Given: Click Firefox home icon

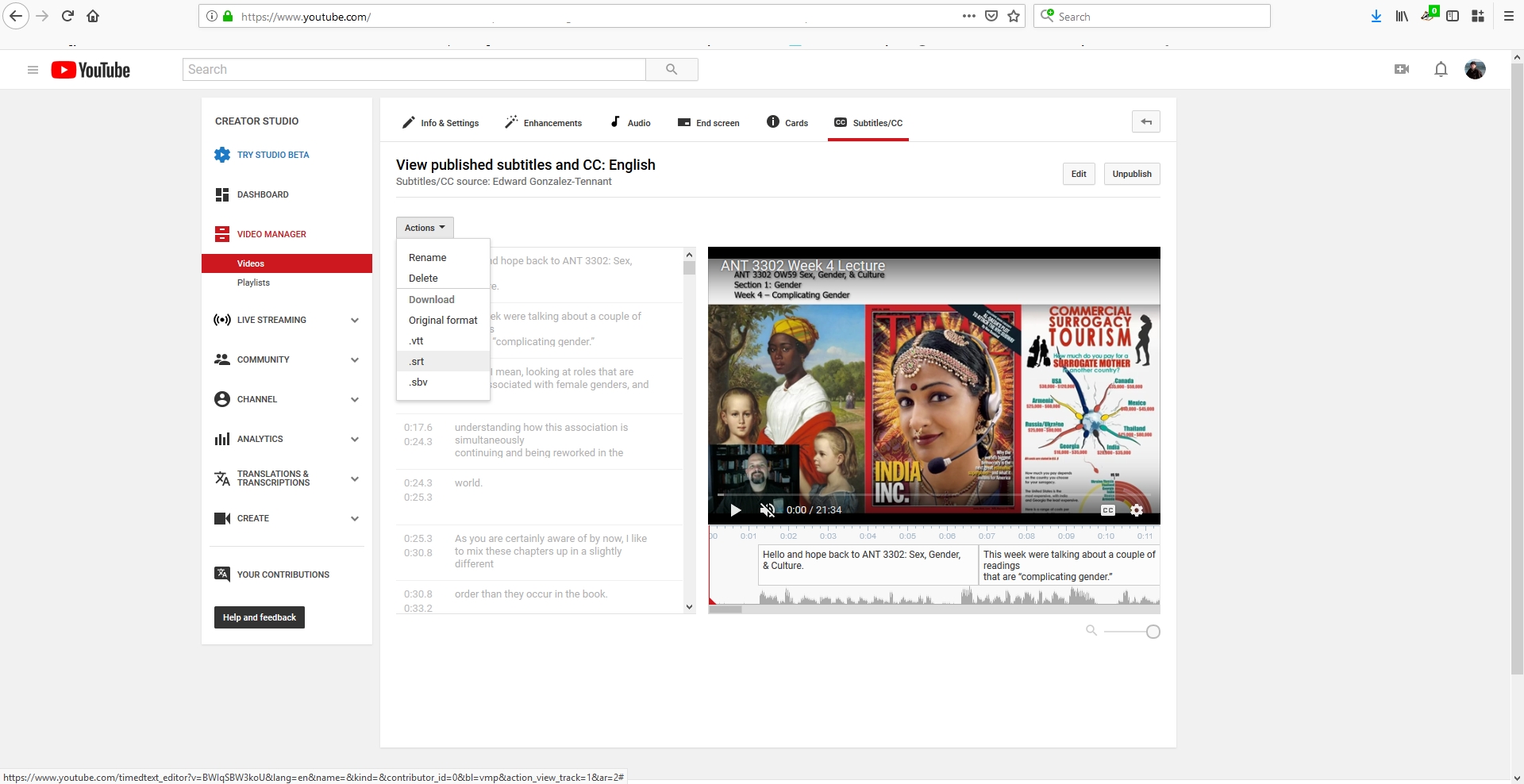Looking at the screenshot, I should [93, 16].
